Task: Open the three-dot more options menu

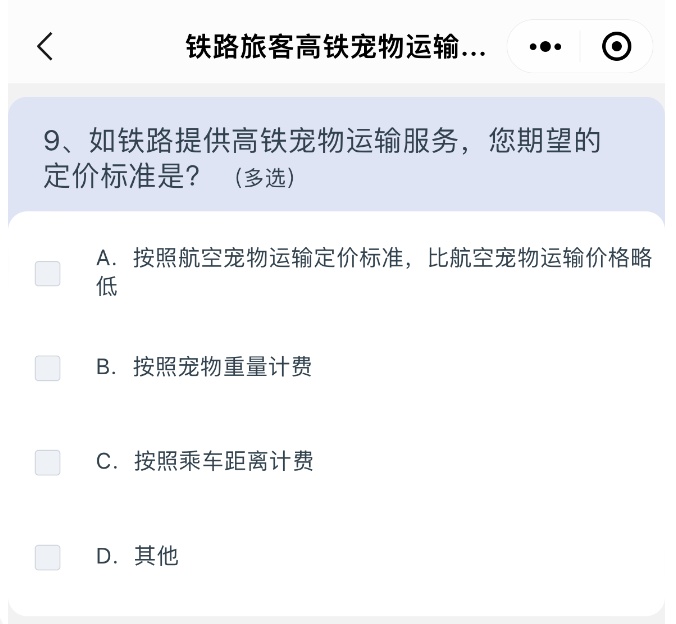Action: pos(545,46)
